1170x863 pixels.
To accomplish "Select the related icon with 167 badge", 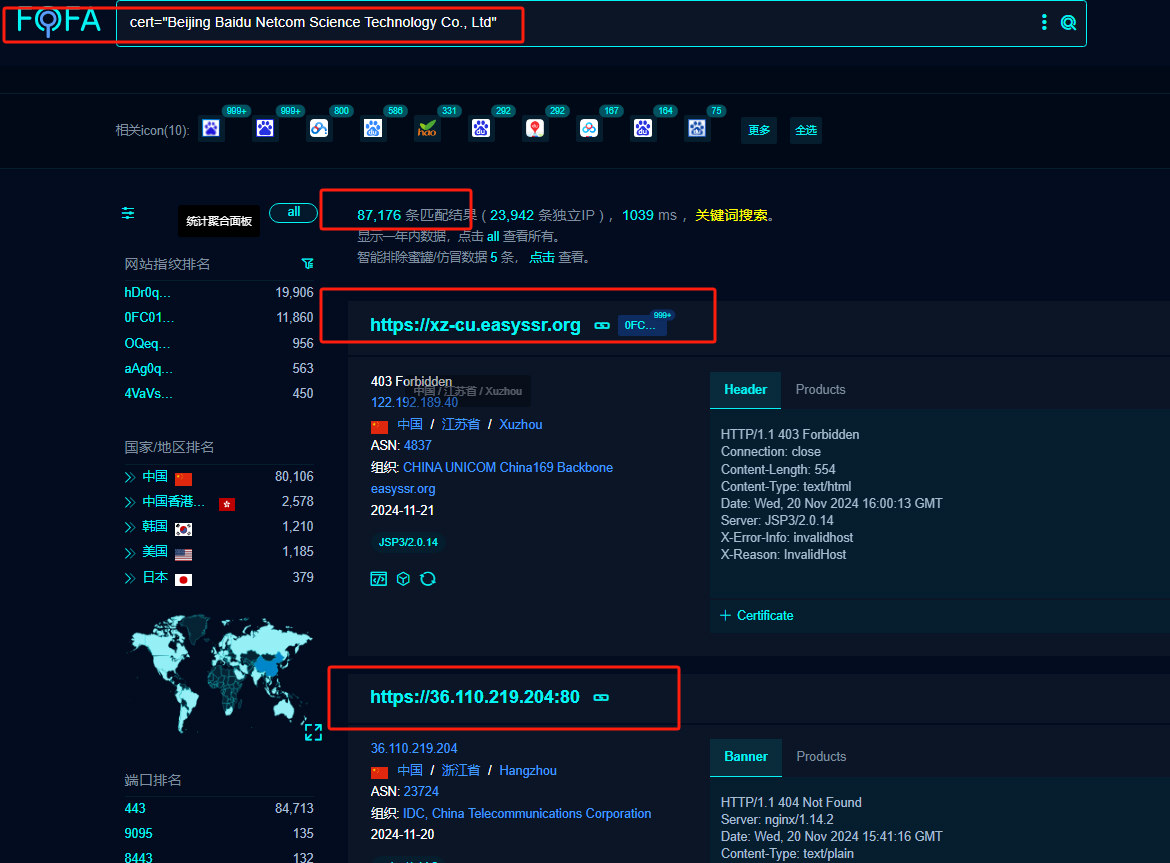I will (x=589, y=129).
